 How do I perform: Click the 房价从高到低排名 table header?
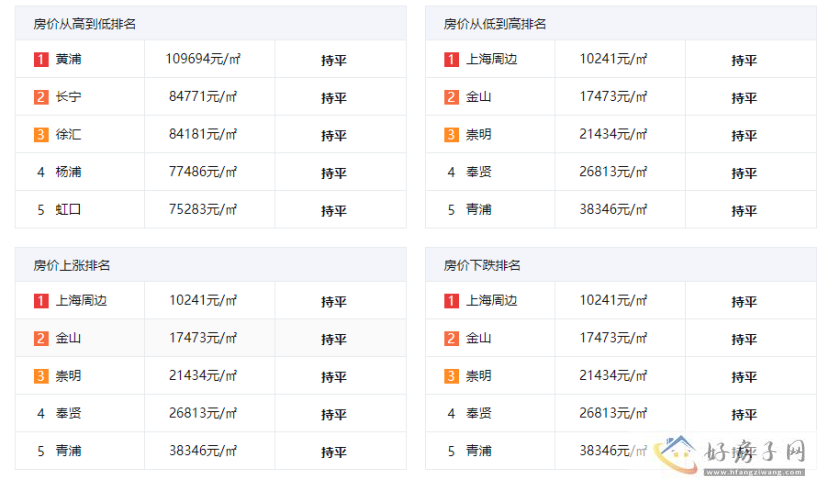tap(211, 24)
